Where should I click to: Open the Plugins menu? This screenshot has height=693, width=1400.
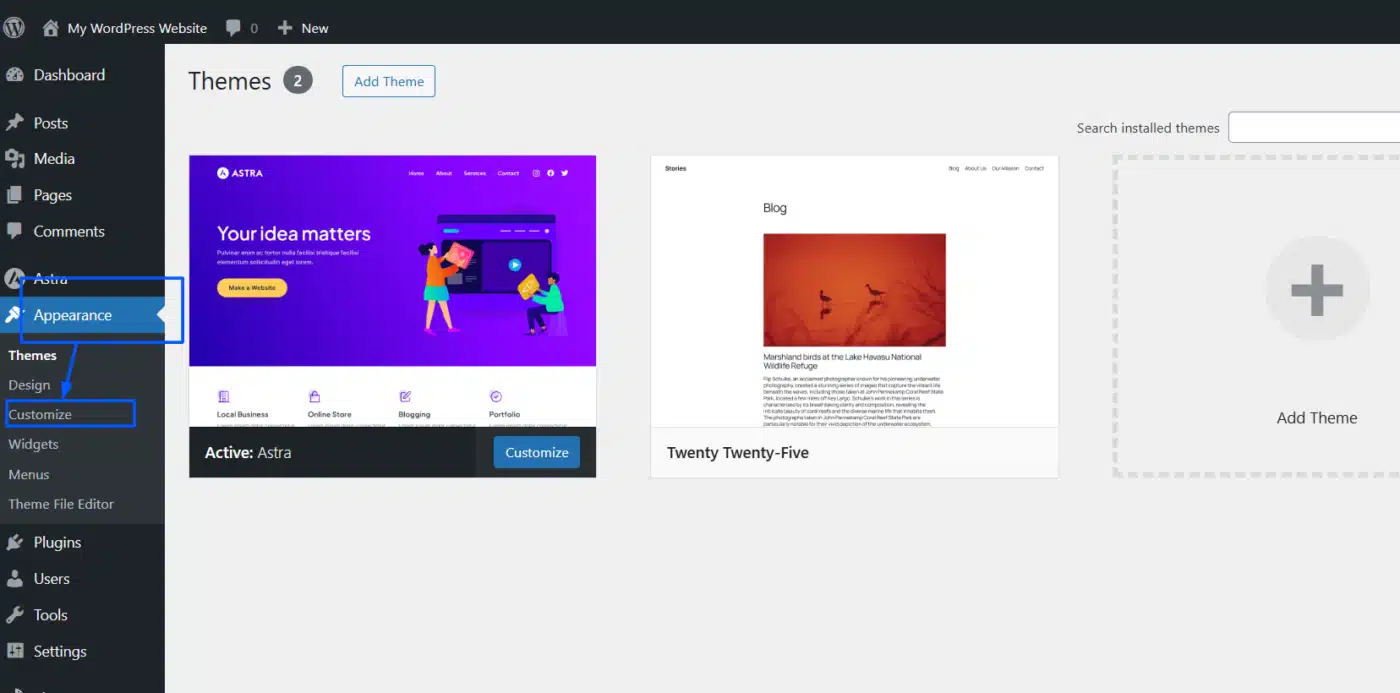(57, 542)
